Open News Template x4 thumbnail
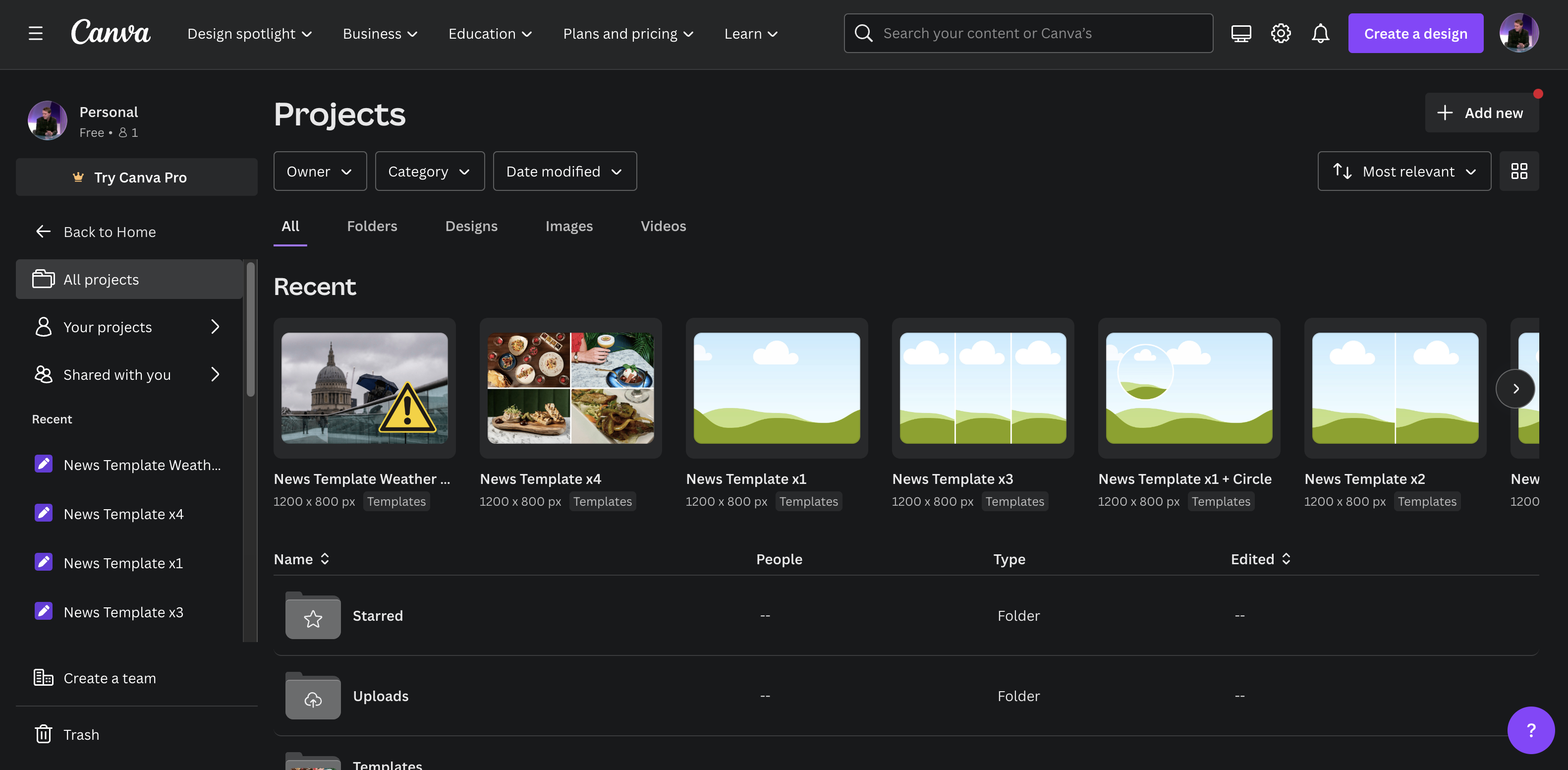This screenshot has height=770, width=1568. (570, 388)
